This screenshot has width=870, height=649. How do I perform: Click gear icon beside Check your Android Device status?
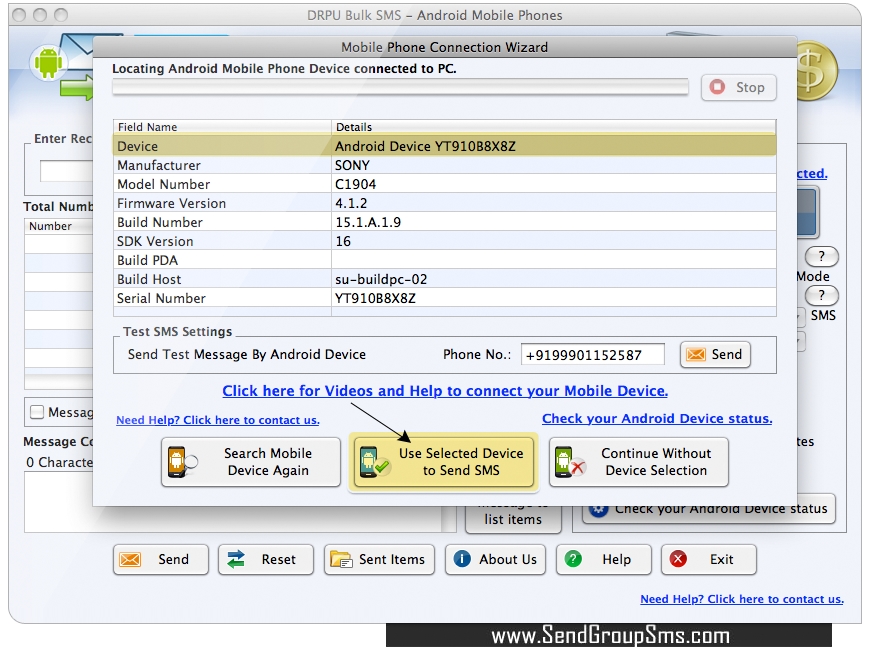point(598,510)
